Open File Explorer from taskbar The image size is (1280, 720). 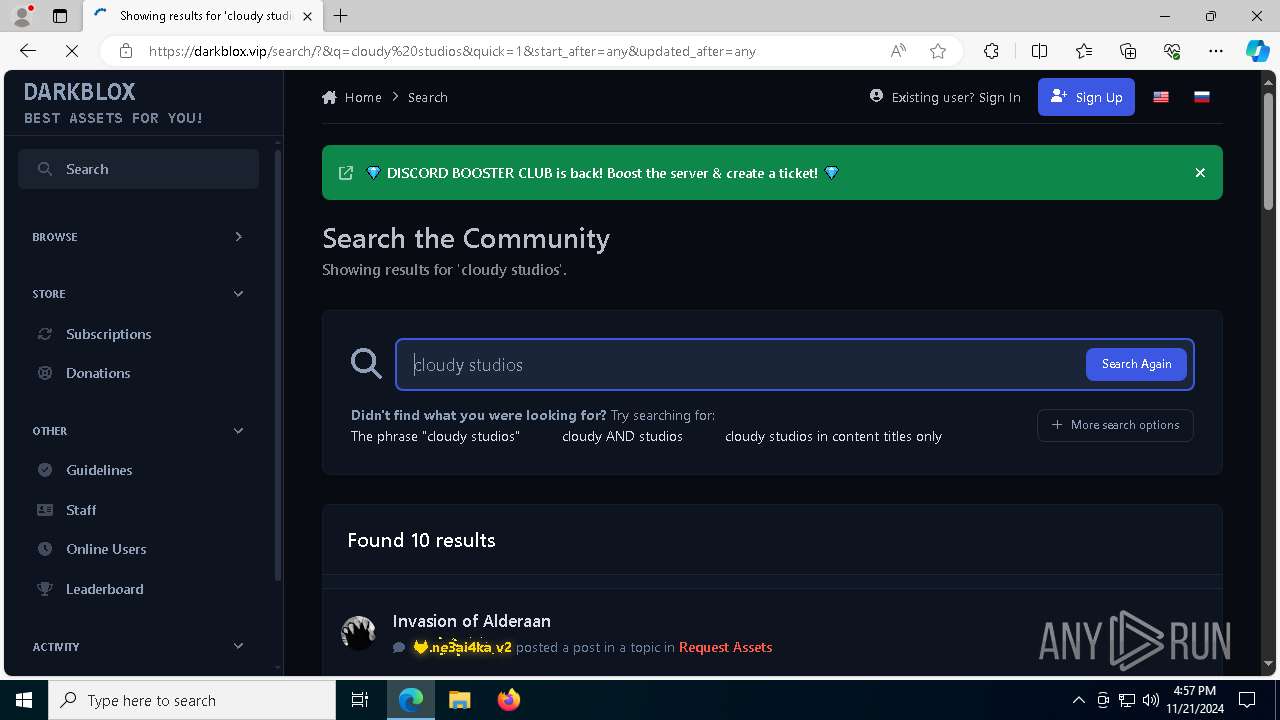(x=459, y=700)
